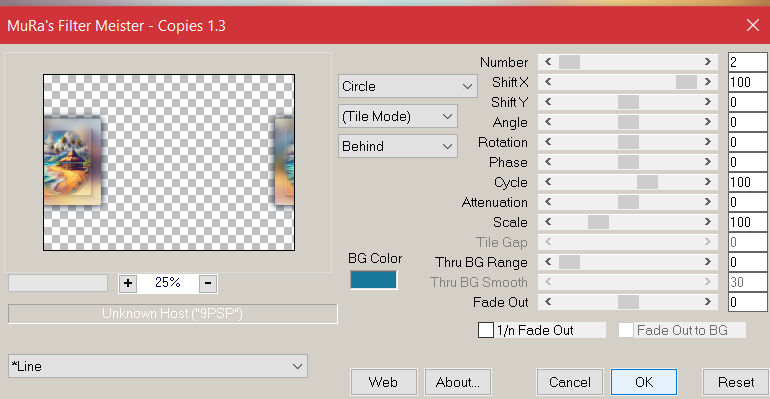The height and width of the screenshot is (399, 770).
Task: Click the OK button
Action: click(644, 382)
